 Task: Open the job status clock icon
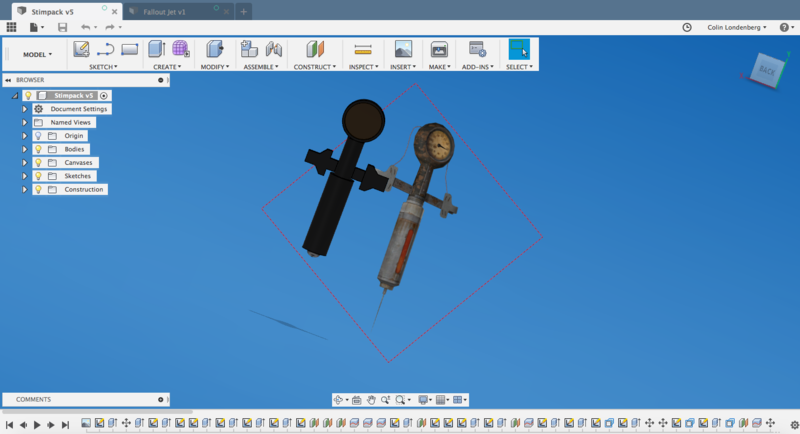(x=687, y=28)
